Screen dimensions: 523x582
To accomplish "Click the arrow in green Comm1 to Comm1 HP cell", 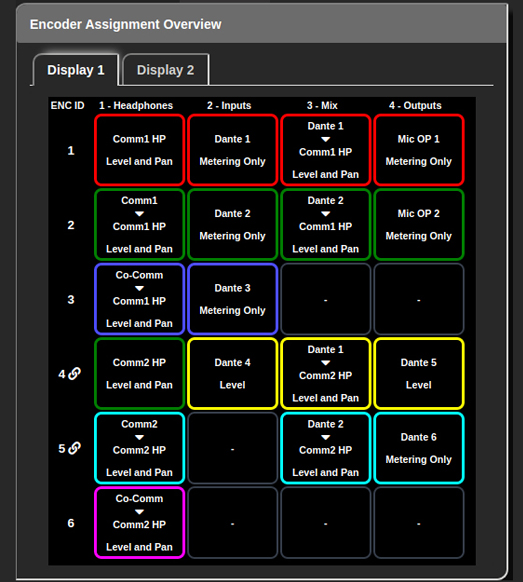I will 139,214.
